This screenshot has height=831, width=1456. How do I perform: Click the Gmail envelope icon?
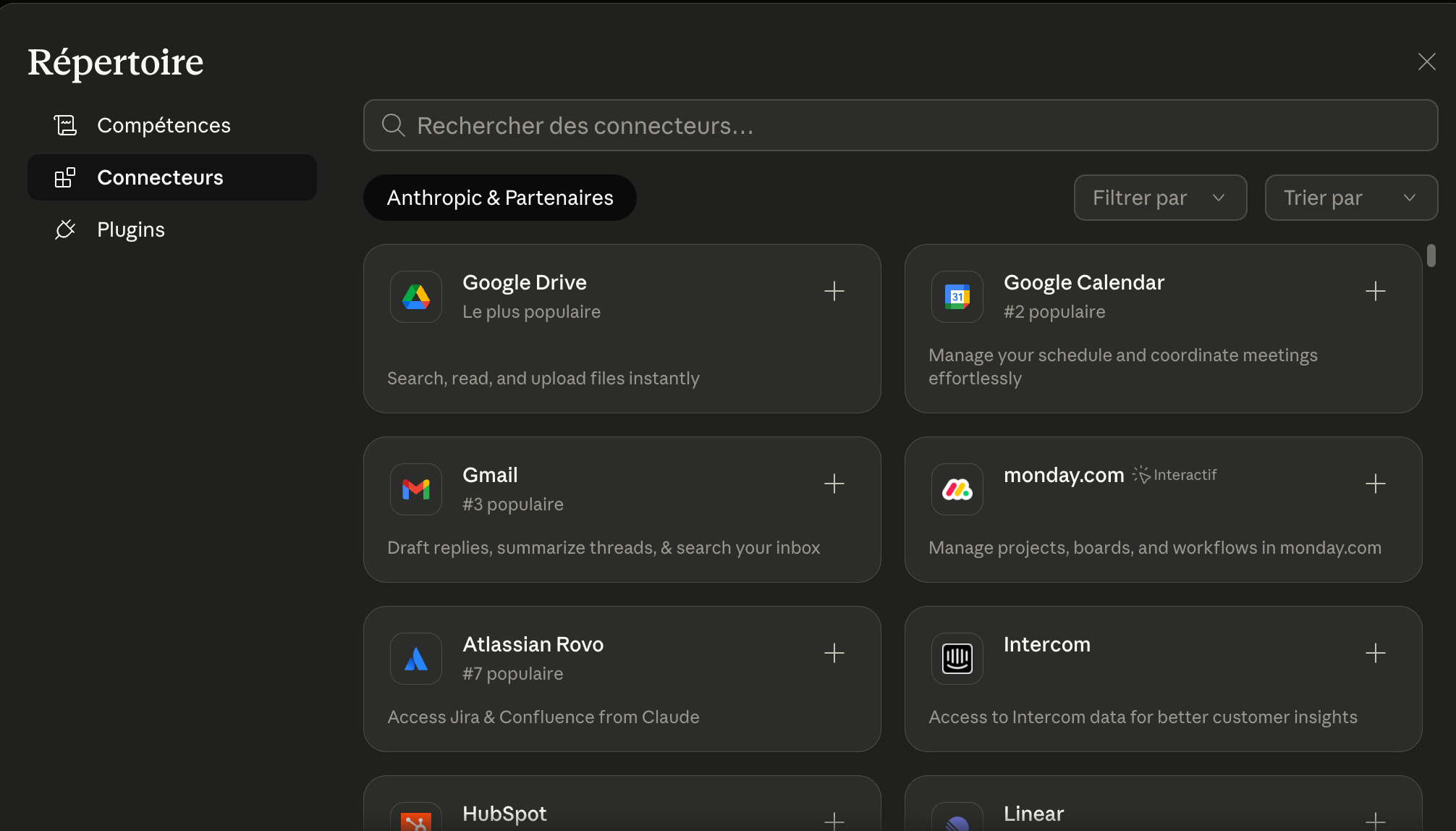(x=416, y=489)
